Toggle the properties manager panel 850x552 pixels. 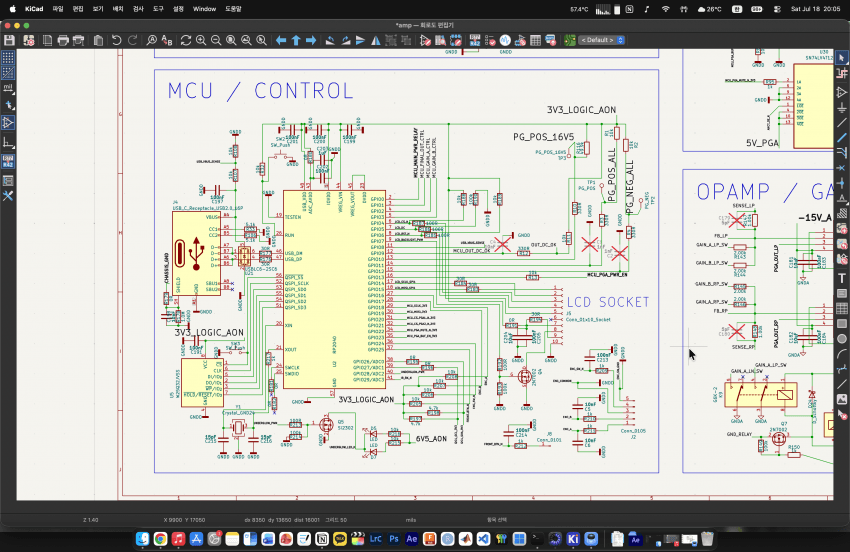(8, 196)
